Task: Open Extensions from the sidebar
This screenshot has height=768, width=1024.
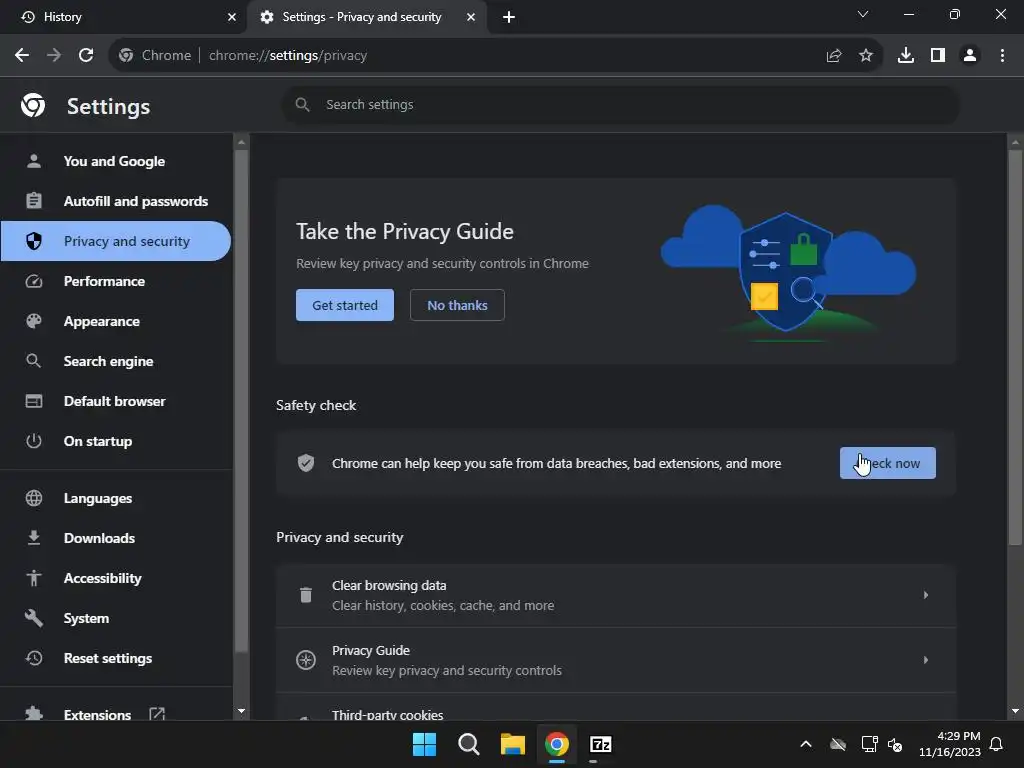Action: [x=116, y=713]
